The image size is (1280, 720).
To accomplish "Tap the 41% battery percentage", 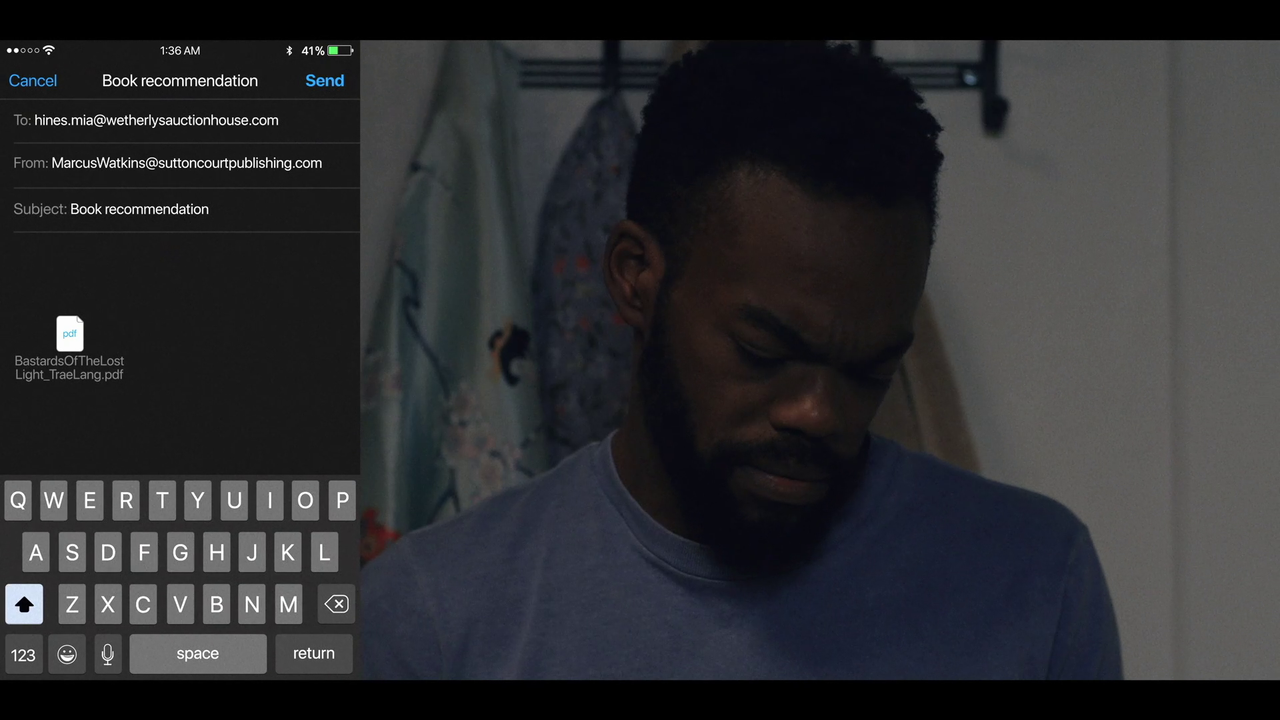I will point(312,51).
